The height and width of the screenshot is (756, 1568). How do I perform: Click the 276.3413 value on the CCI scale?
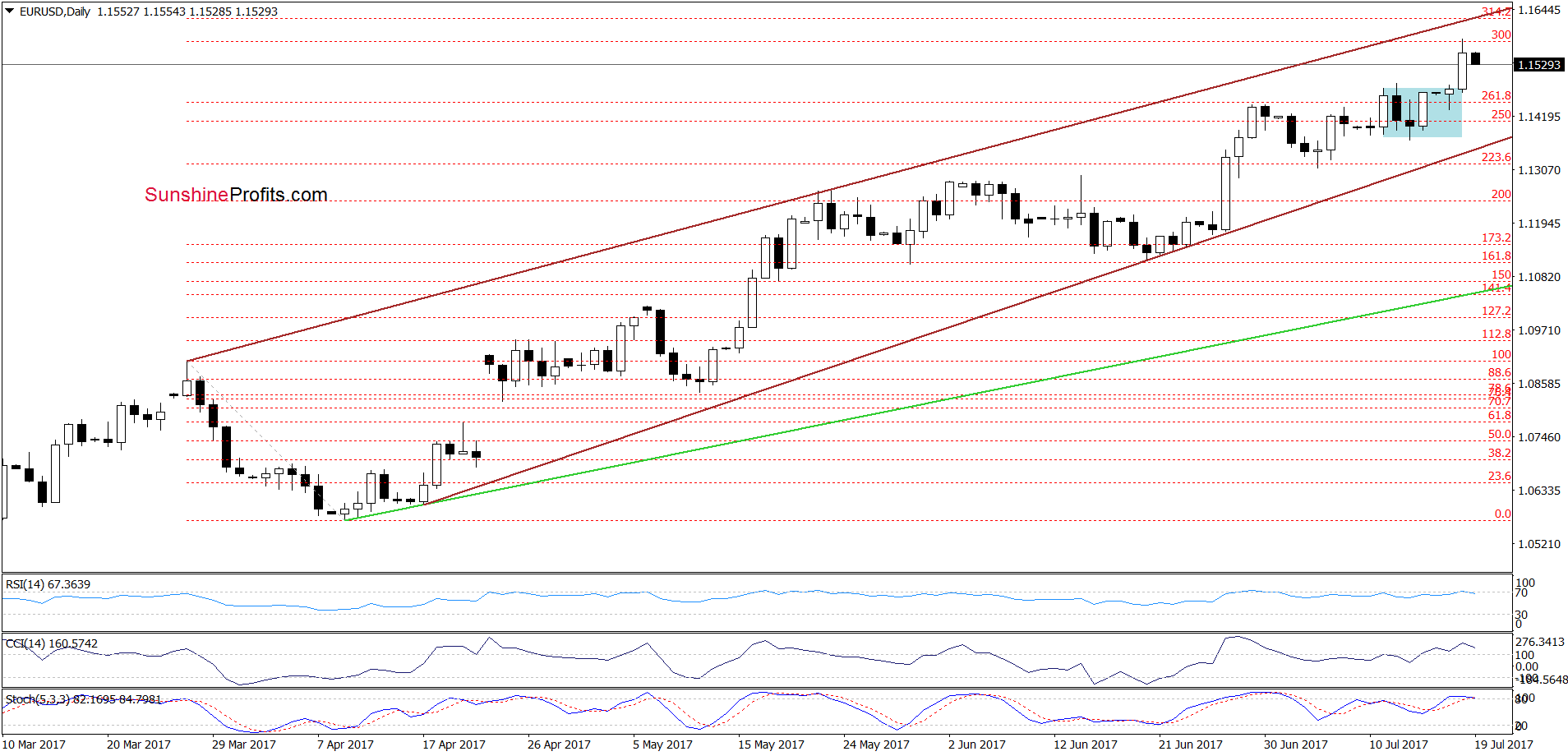[1540, 642]
